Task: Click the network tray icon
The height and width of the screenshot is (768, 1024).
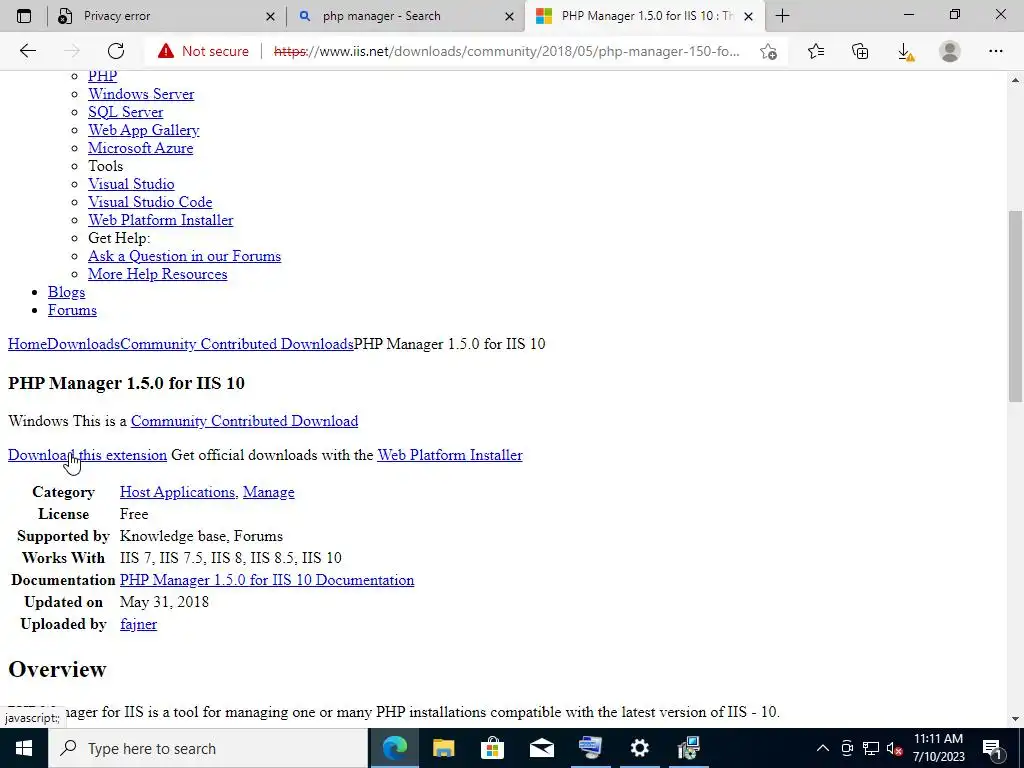Action: coord(871,748)
